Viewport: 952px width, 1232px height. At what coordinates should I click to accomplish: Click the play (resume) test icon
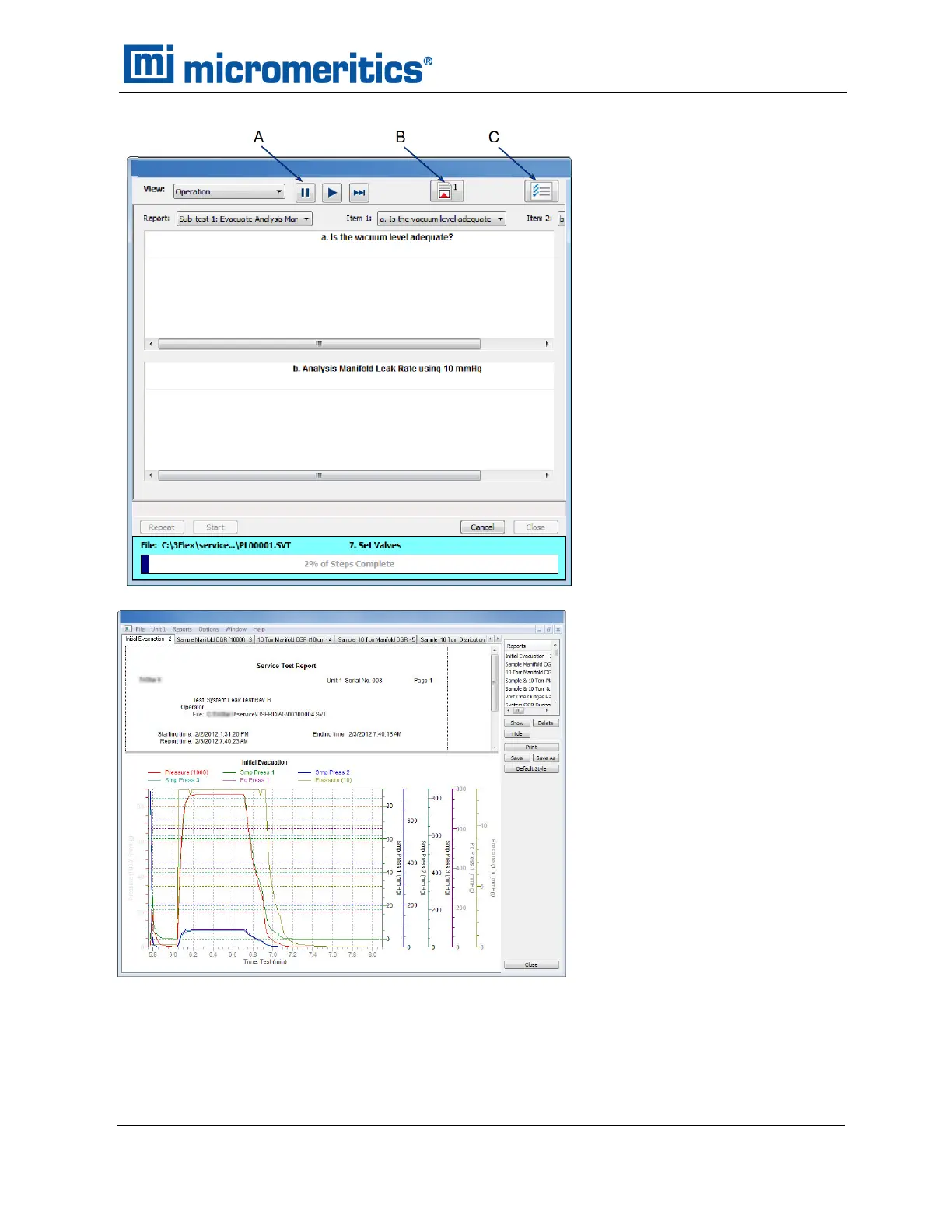(332, 192)
